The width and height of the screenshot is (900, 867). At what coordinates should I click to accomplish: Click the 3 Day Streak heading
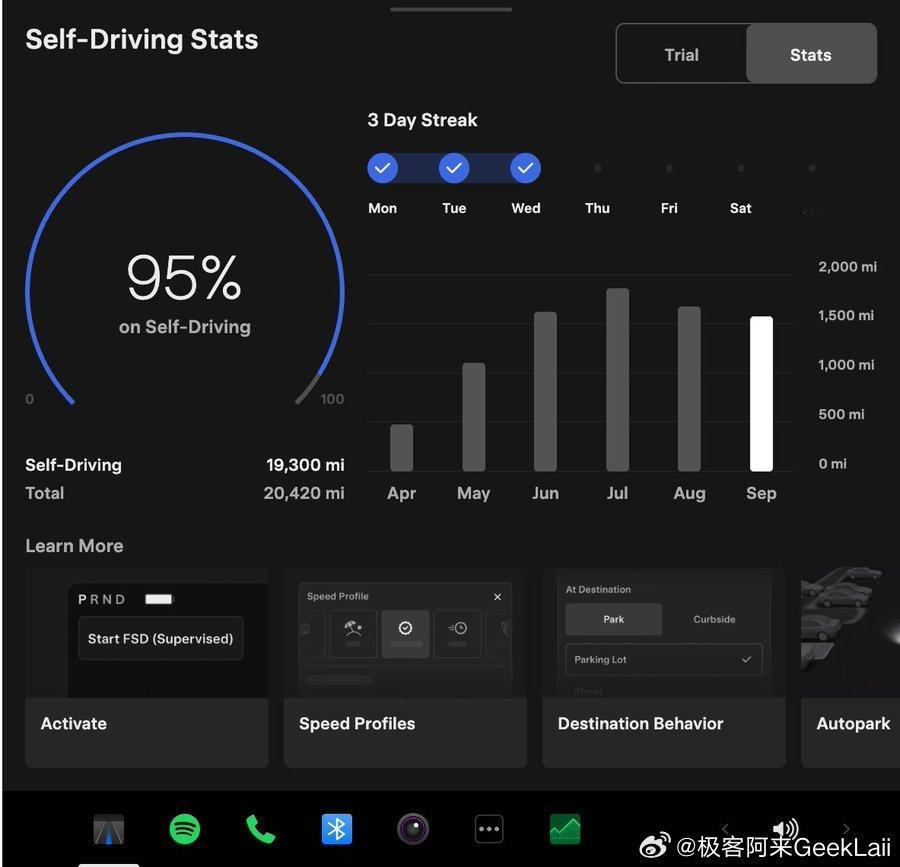422,120
